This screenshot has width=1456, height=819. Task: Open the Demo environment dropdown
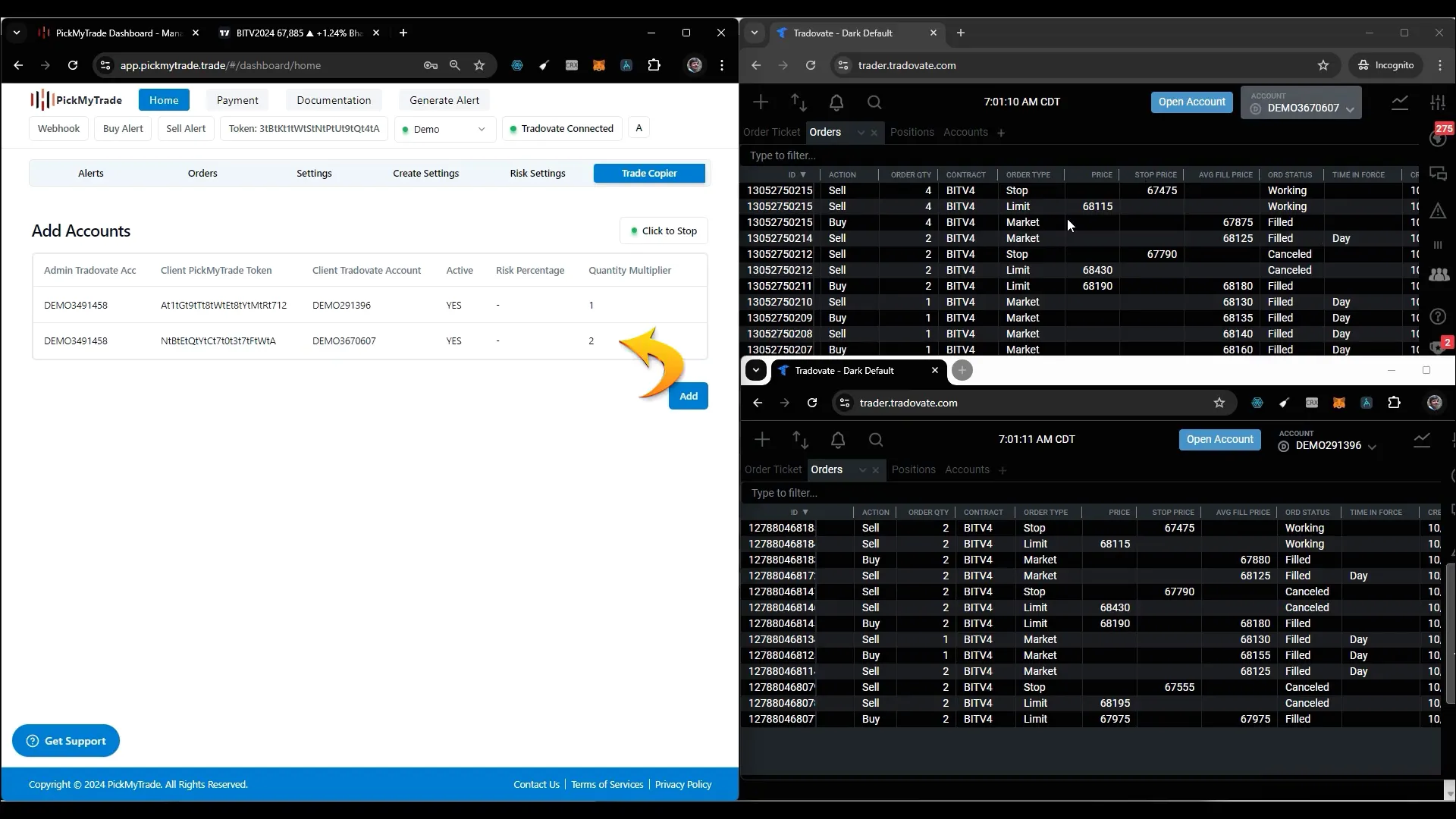445,129
